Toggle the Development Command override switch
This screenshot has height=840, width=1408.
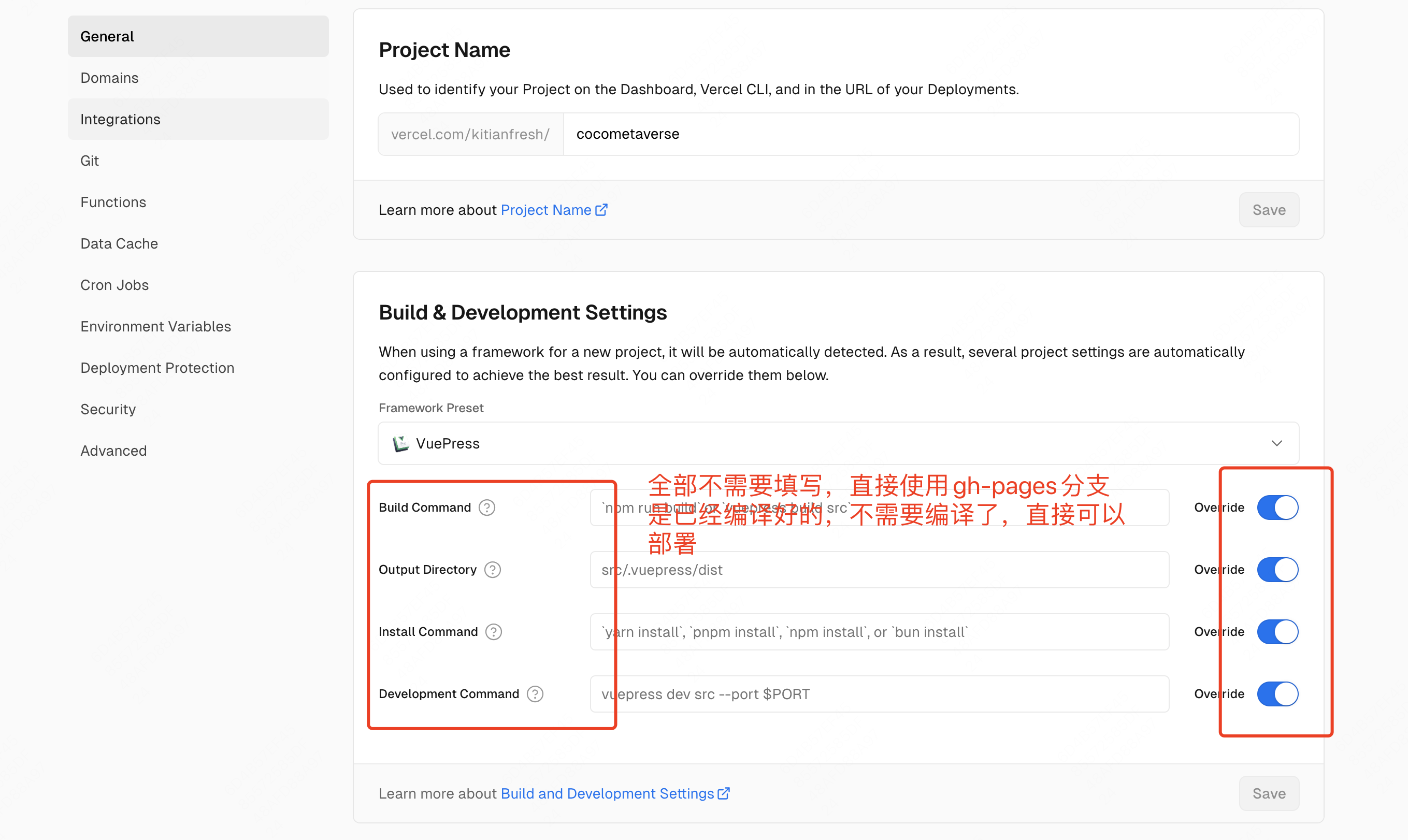(1277, 694)
